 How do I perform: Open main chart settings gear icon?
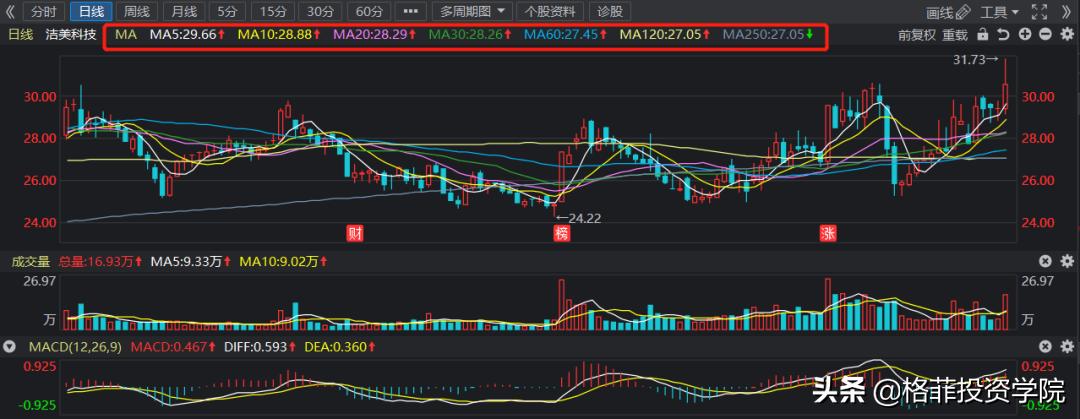1066,34
